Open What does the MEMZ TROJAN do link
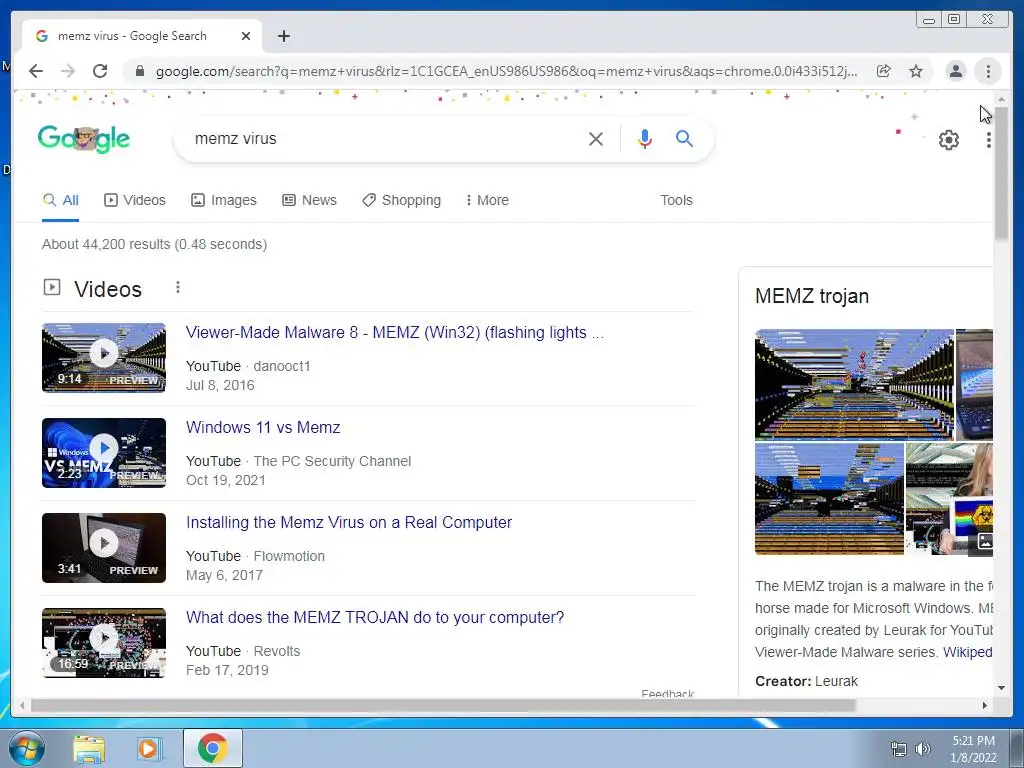The image size is (1024, 768). 375,618
